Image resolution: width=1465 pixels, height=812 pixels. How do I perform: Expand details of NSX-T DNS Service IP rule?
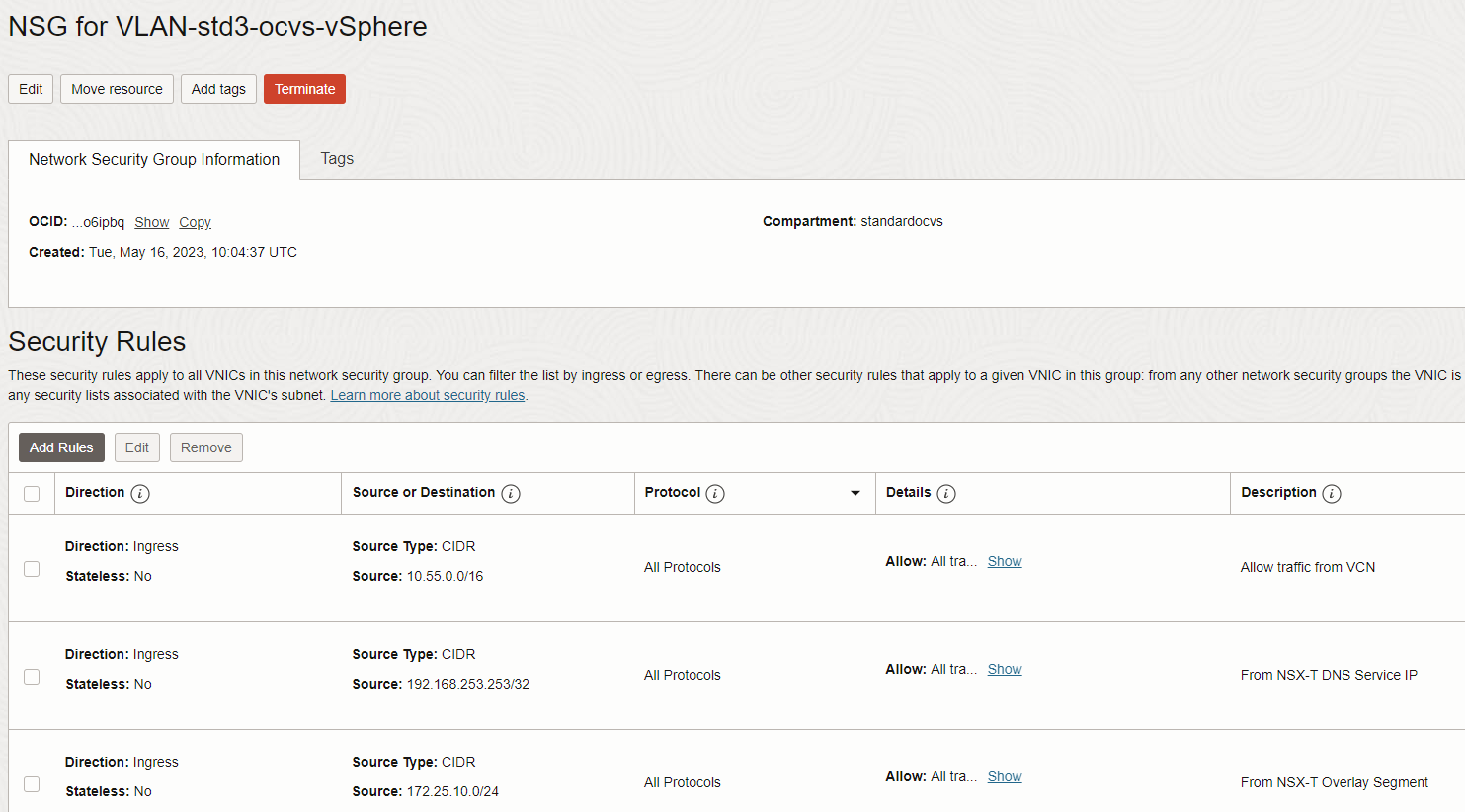point(1005,669)
